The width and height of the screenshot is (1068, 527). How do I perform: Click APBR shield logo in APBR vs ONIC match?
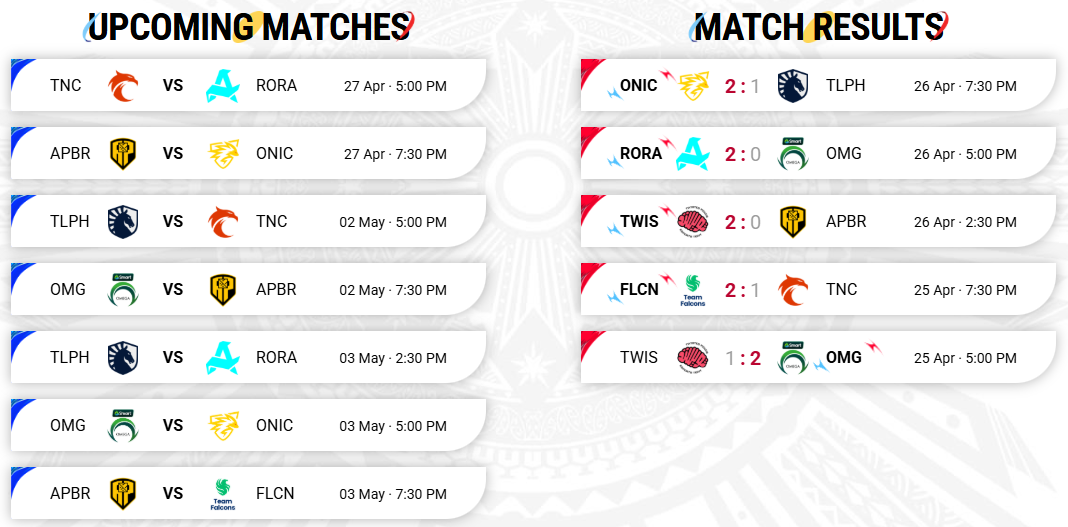click(123, 154)
